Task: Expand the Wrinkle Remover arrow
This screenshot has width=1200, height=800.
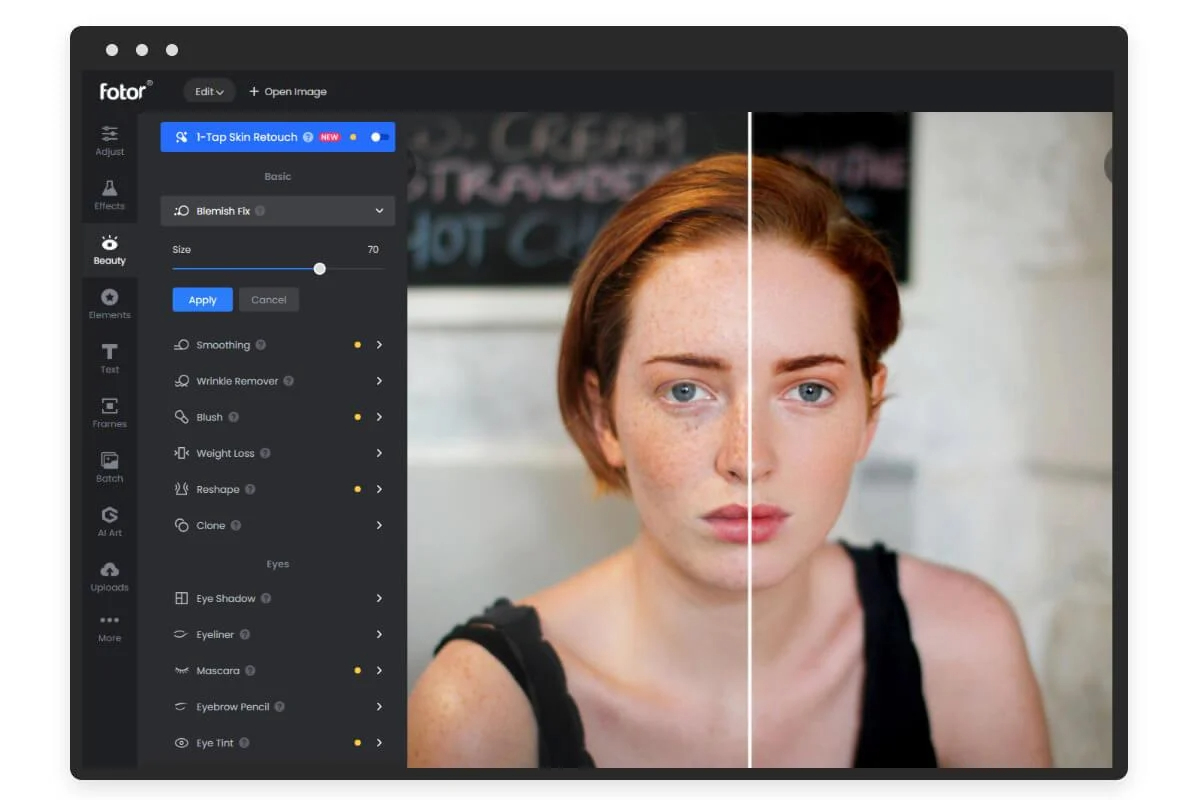Action: coord(379,381)
